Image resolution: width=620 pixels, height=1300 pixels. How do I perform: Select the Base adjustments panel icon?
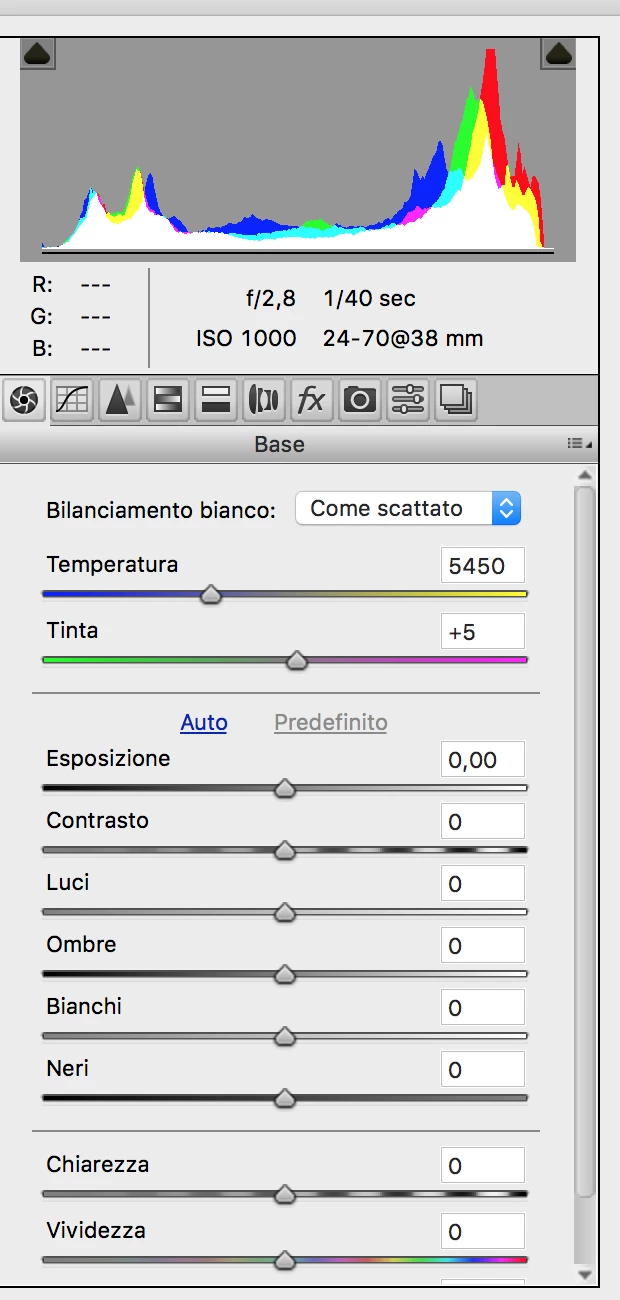pos(24,399)
